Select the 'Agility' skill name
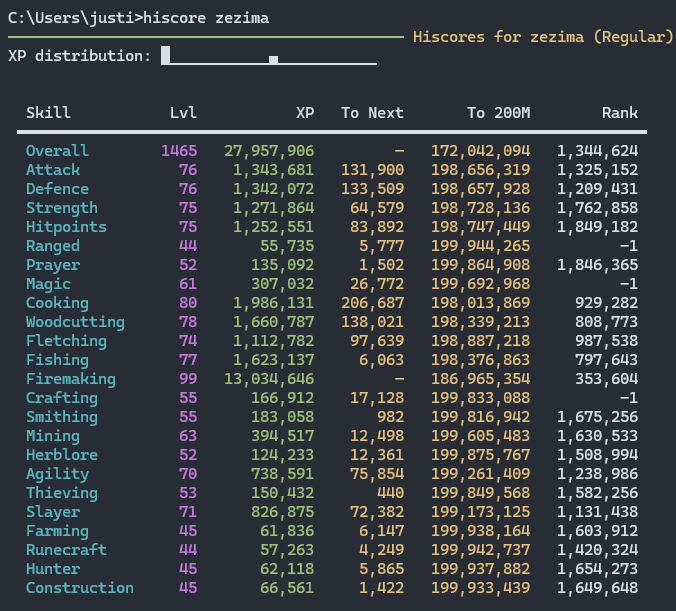 pyautogui.click(x=57, y=474)
